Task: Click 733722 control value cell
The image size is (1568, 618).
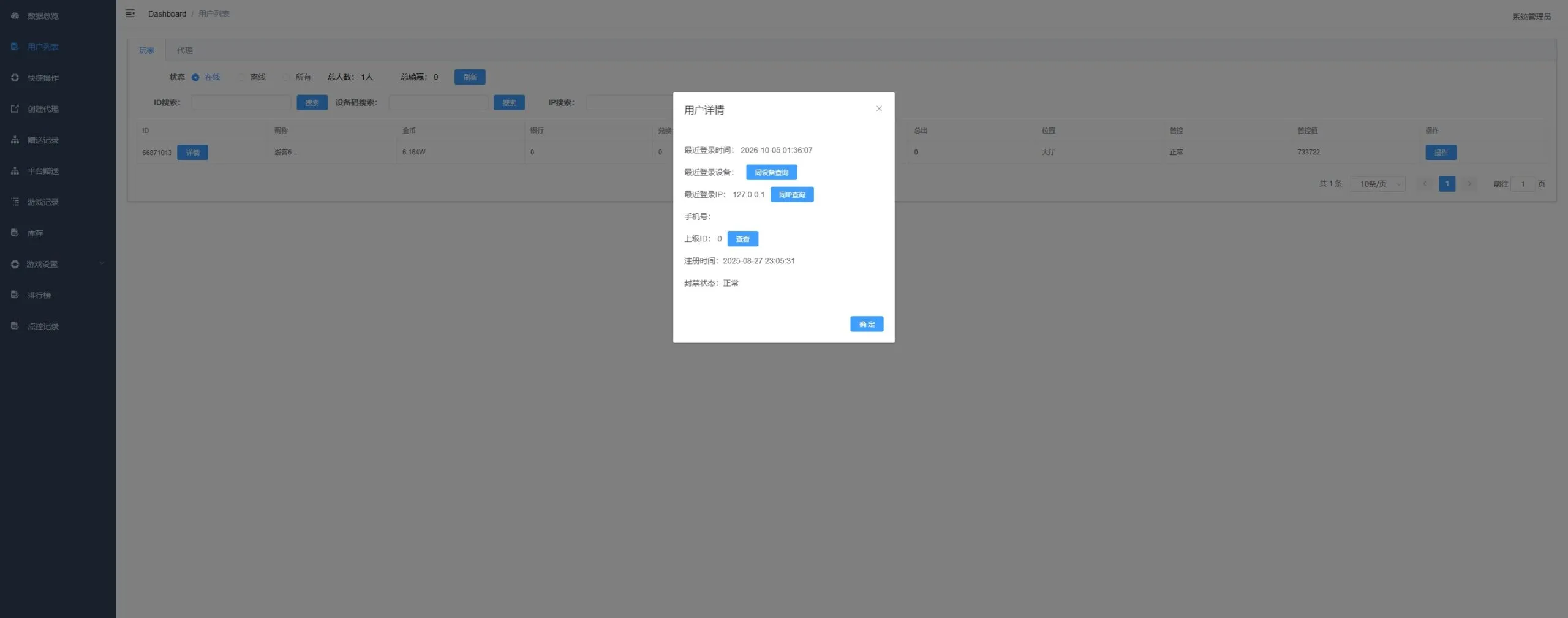Action: 1308,152
